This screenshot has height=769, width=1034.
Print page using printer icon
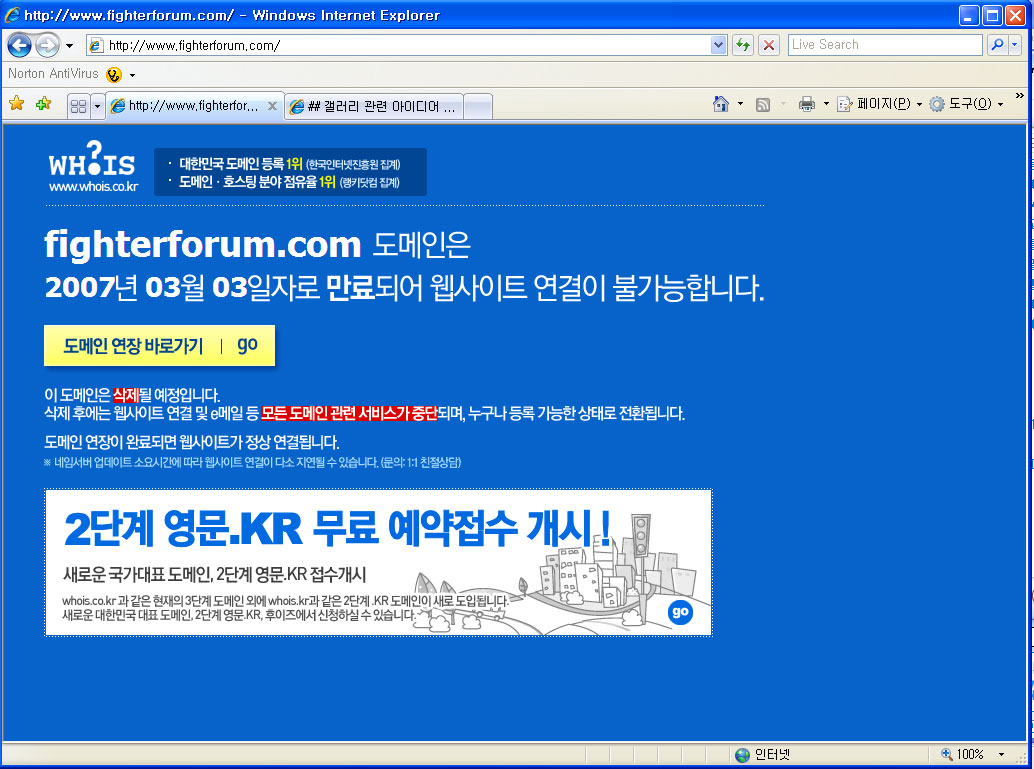pyautogui.click(x=806, y=104)
